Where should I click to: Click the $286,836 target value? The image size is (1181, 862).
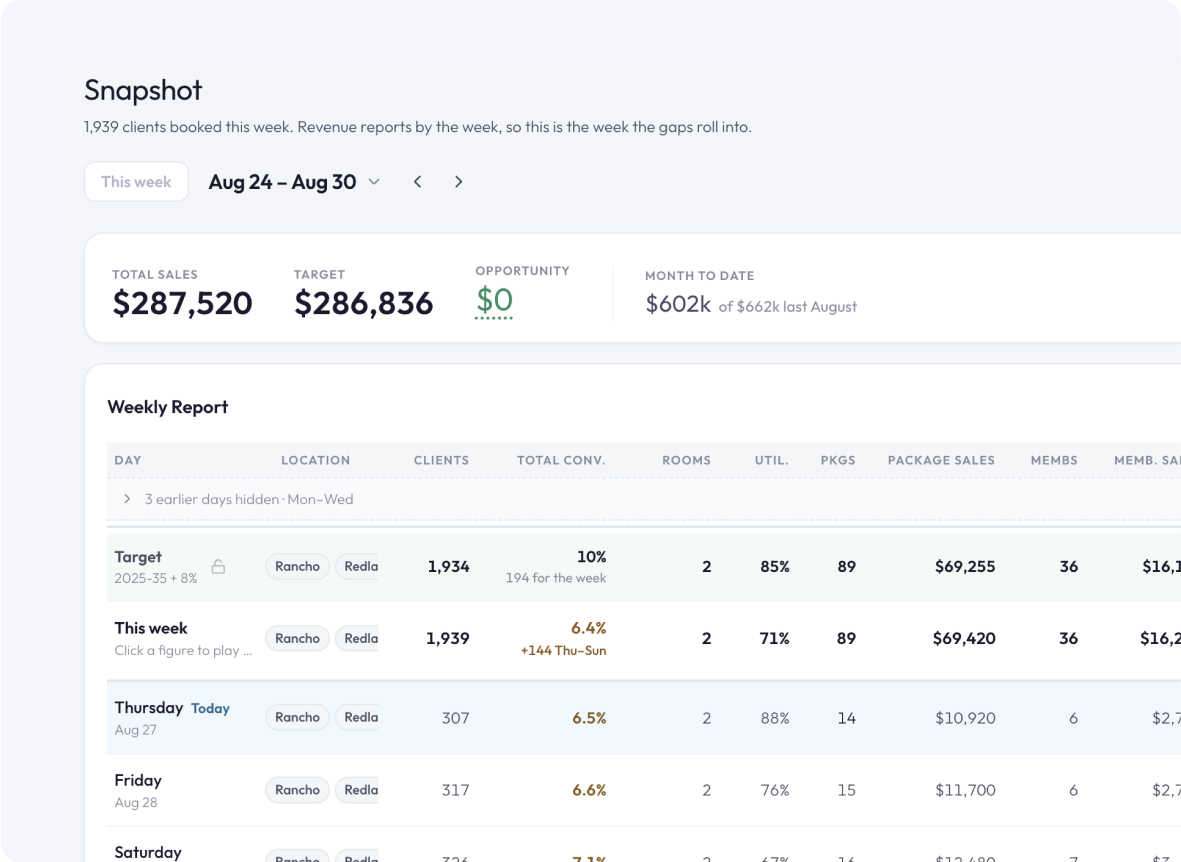364,303
